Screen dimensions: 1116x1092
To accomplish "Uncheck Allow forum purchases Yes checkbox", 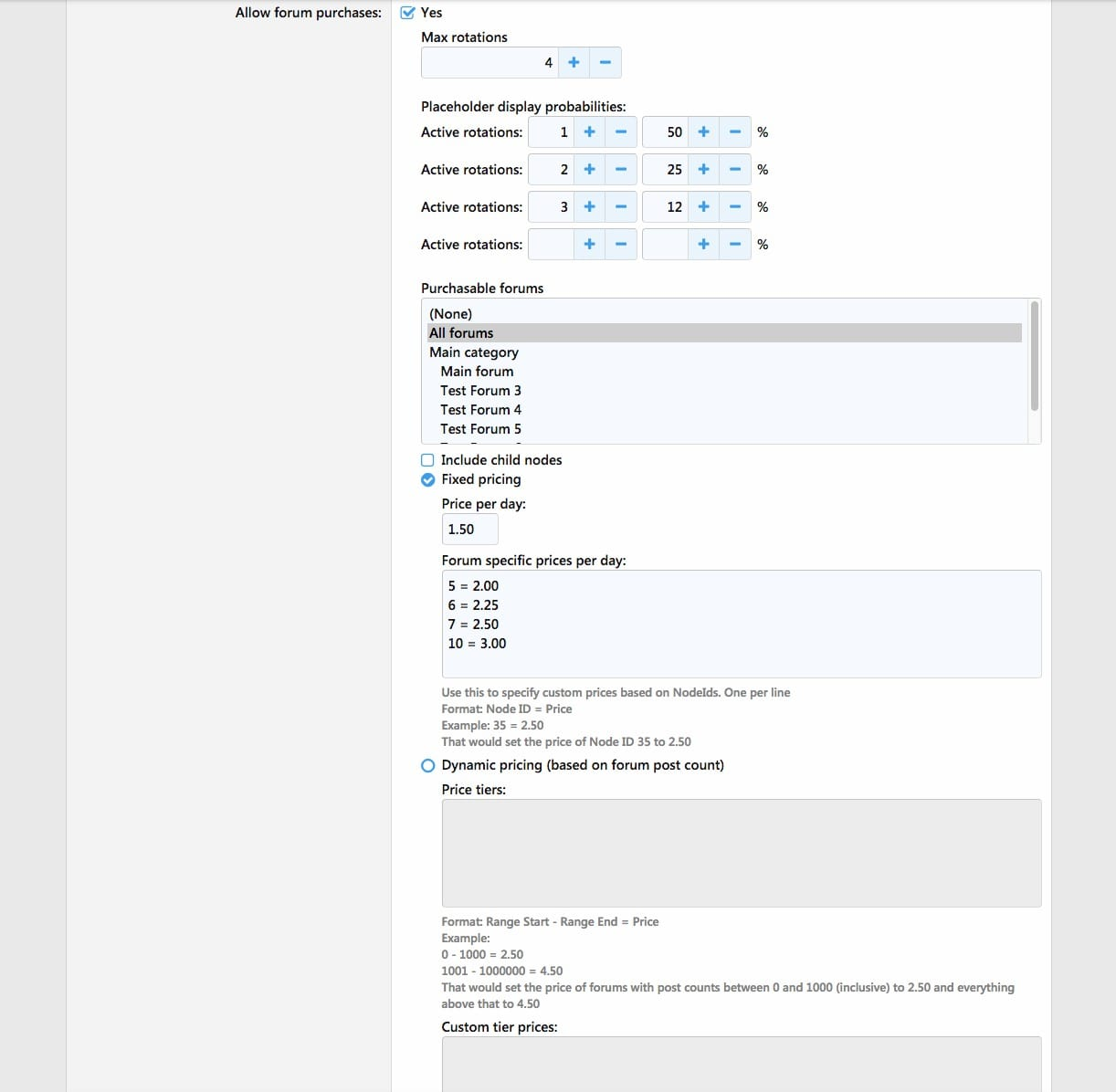I will tap(408, 13).
